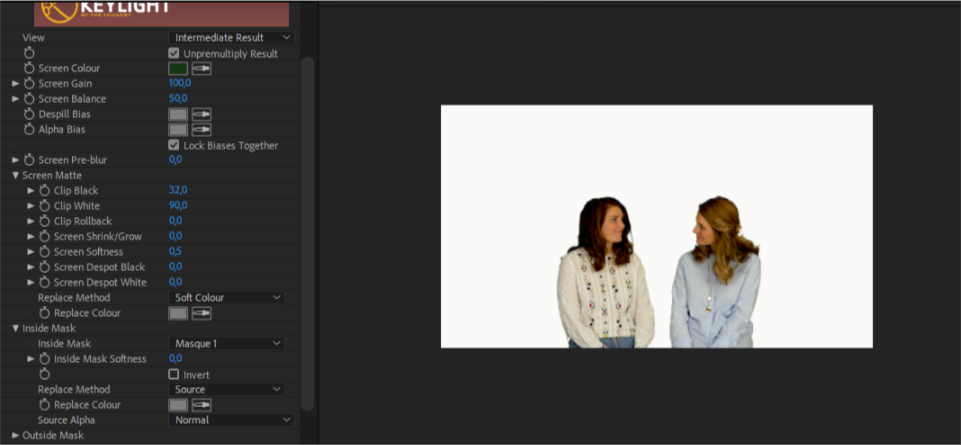Toggle Lock Biases Together checkbox
Image resolution: width=961 pixels, height=445 pixels.
(174, 145)
